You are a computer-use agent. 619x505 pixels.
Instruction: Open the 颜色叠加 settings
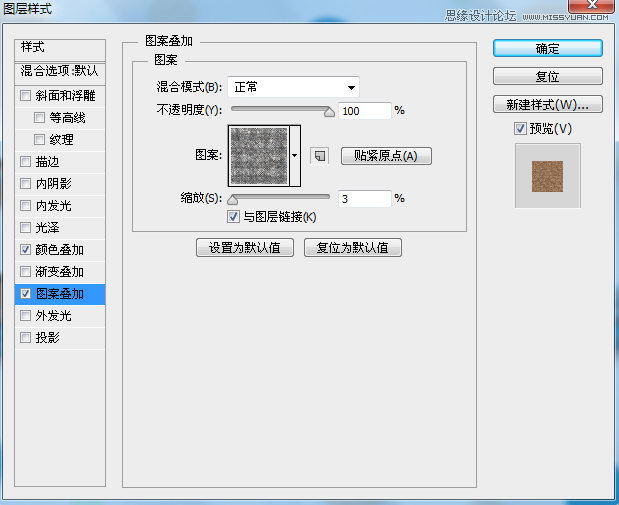pos(60,250)
